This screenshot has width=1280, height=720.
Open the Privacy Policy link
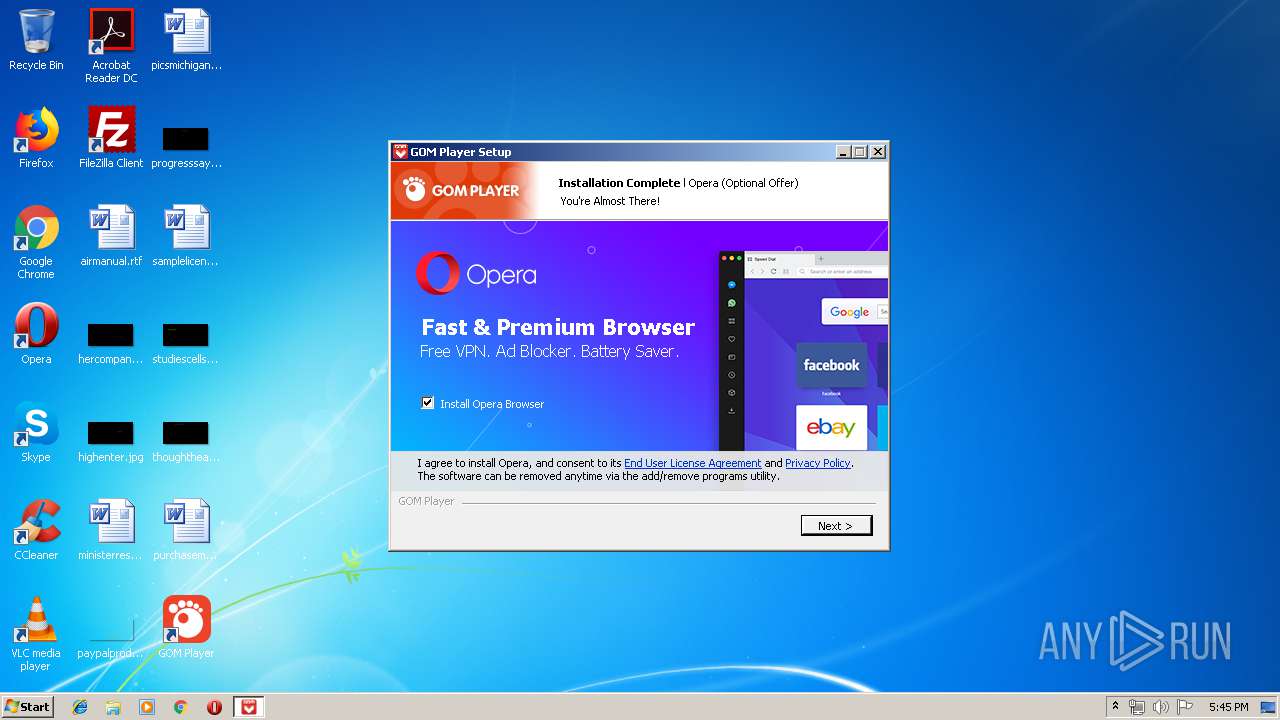pos(818,463)
